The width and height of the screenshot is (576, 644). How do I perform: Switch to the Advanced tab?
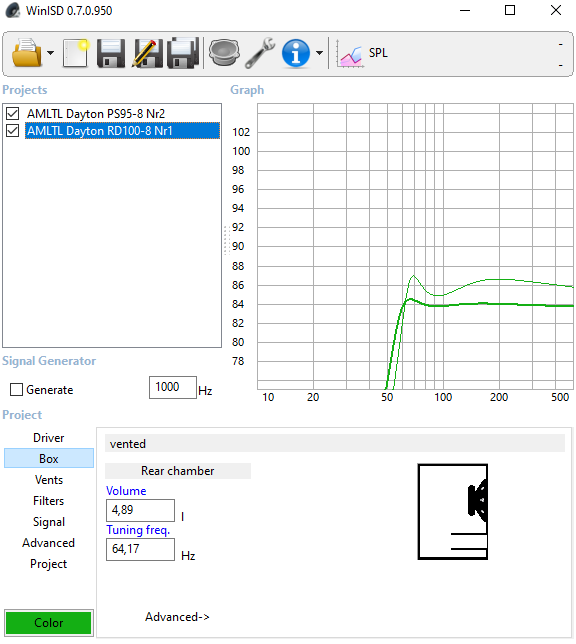click(x=49, y=543)
